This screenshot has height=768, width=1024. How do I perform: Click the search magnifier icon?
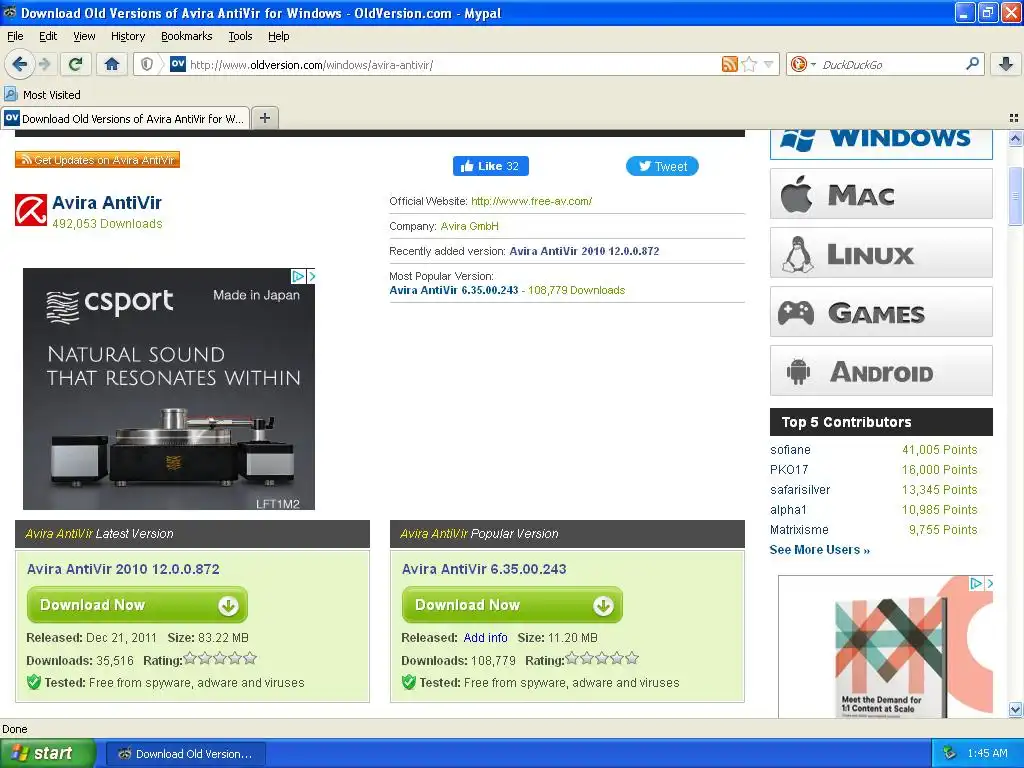pyautogui.click(x=972, y=63)
